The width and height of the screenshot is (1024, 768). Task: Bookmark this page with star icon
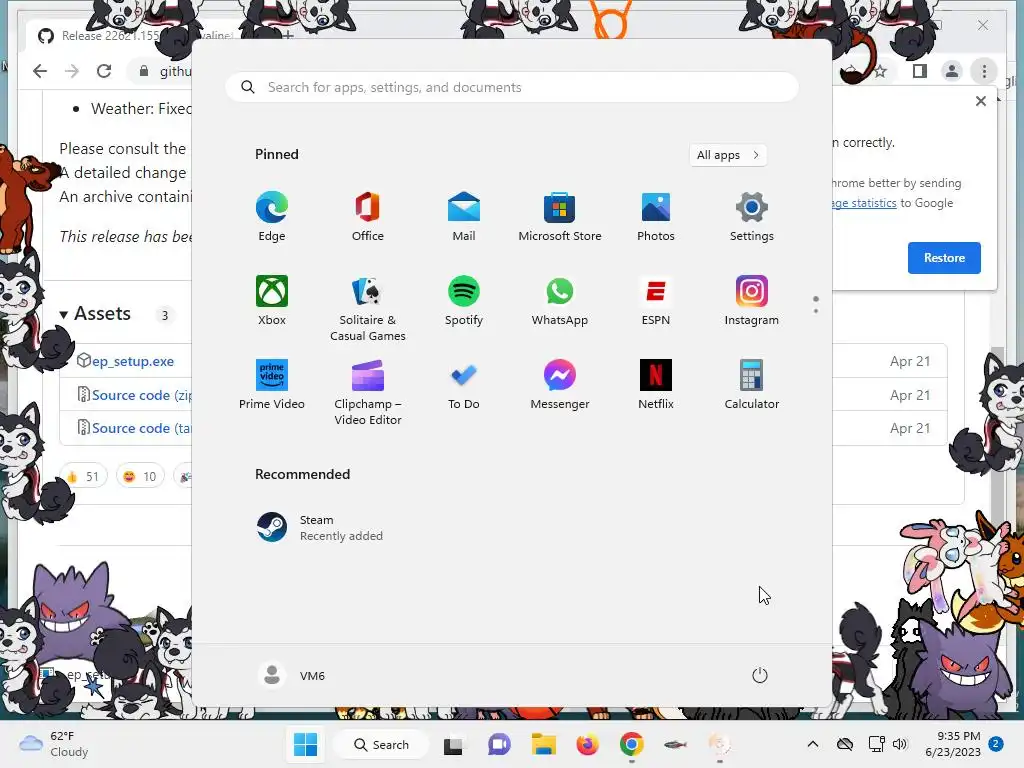click(x=881, y=71)
